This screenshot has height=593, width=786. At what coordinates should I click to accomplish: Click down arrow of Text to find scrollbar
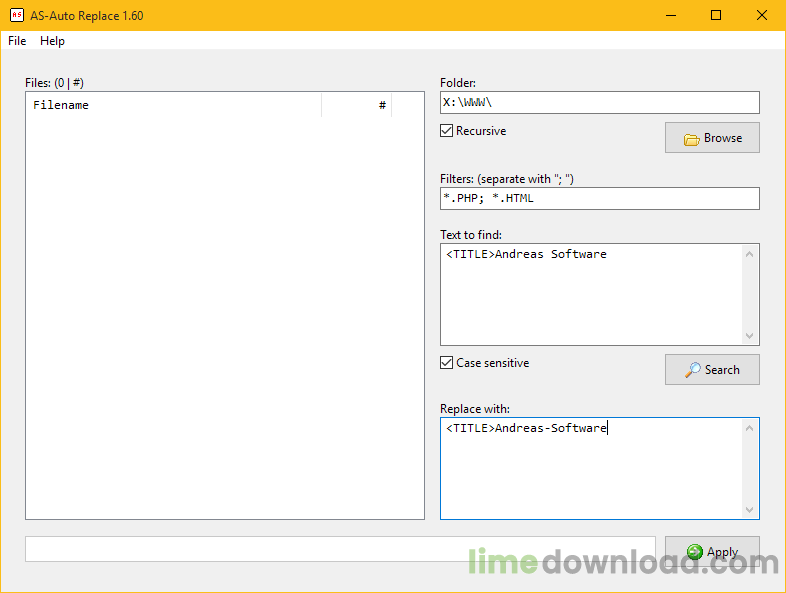tap(749, 335)
